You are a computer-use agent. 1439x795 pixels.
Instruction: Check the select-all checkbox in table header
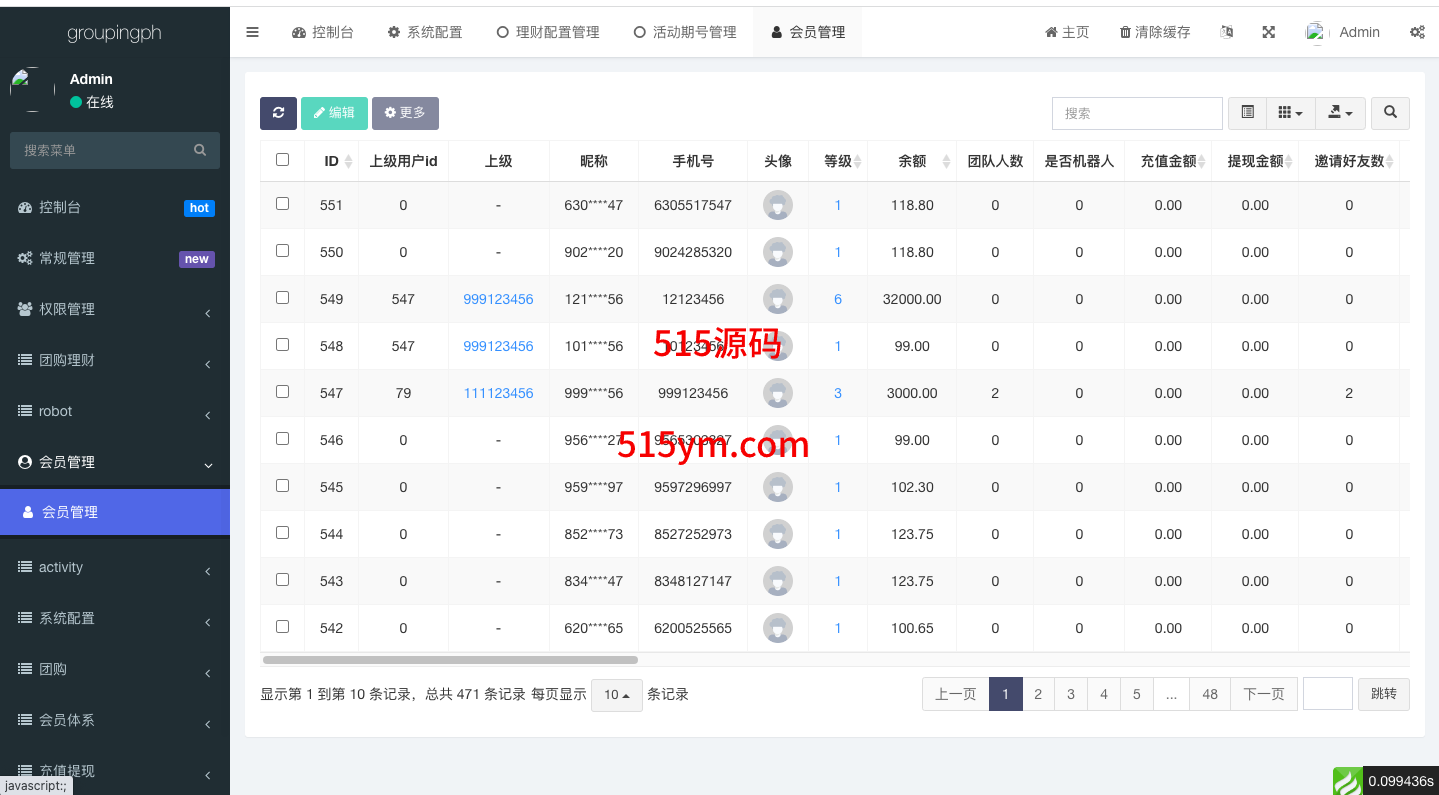[x=282, y=160]
